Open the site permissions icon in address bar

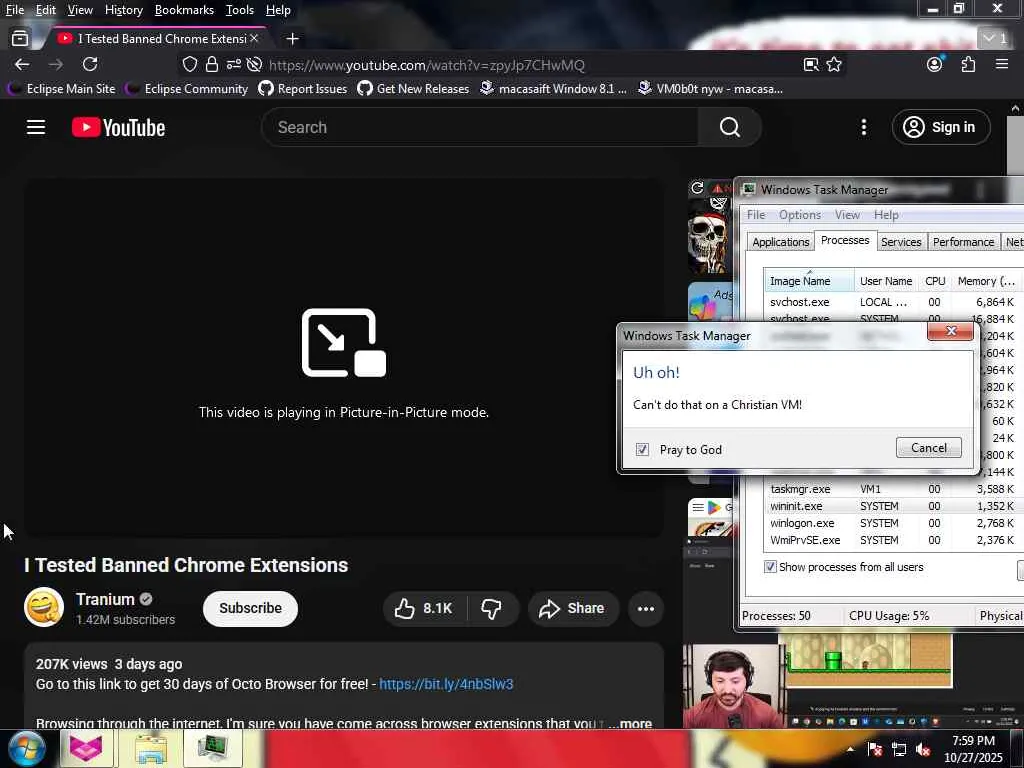pos(233,64)
